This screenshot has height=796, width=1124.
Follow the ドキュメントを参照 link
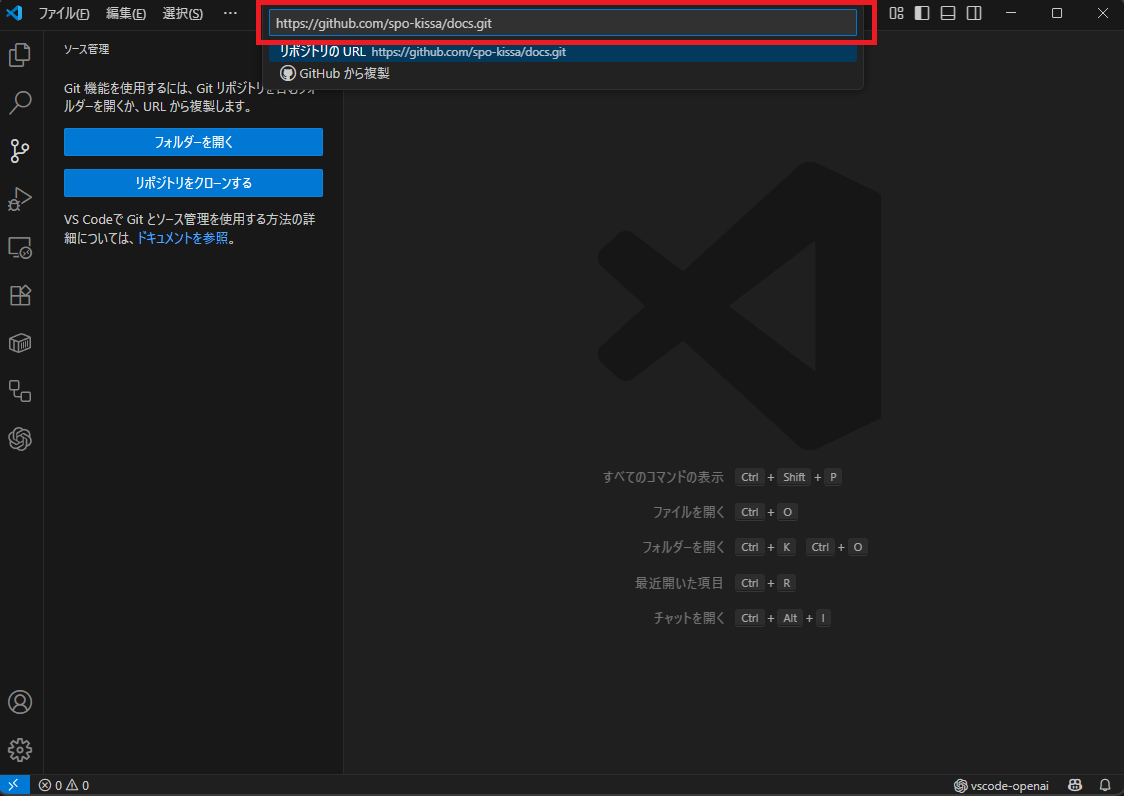182,238
